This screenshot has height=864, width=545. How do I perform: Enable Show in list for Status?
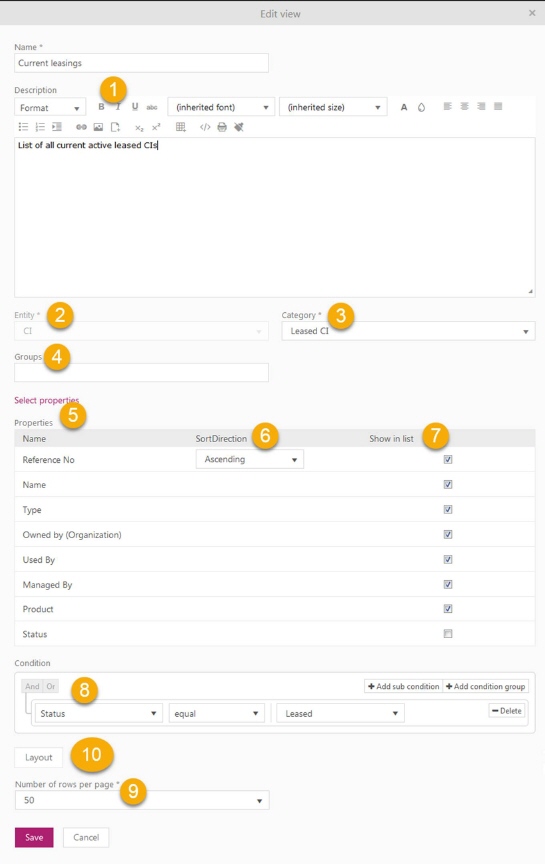click(448, 634)
